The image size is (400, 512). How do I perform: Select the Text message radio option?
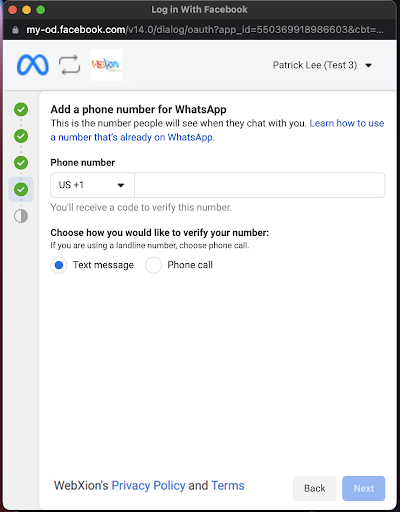(59, 265)
